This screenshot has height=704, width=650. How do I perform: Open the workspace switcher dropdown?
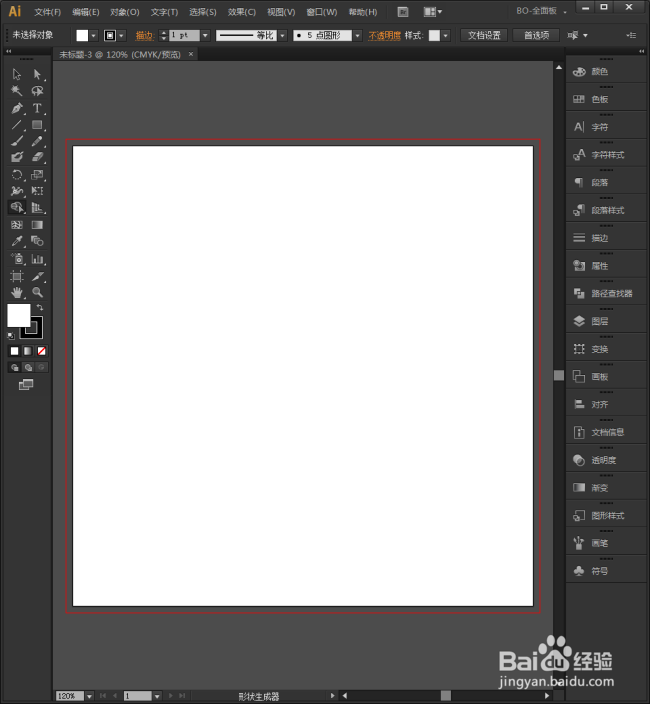pyautogui.click(x=540, y=11)
